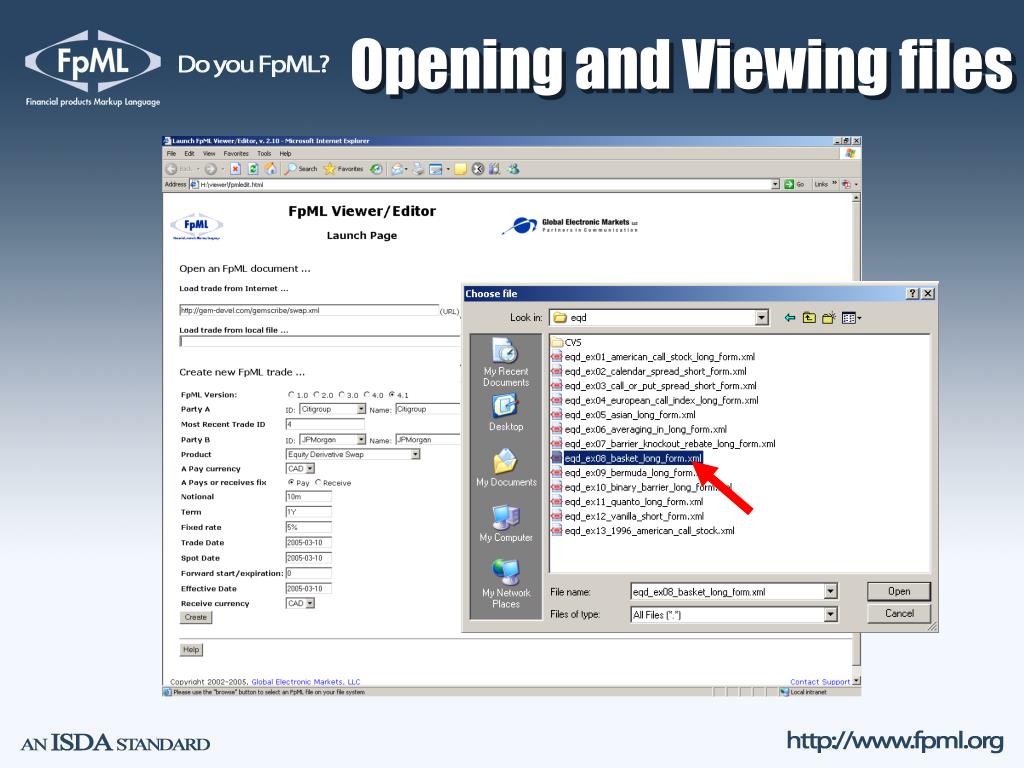
Task: Click the Cancel button
Action: pos(899,613)
